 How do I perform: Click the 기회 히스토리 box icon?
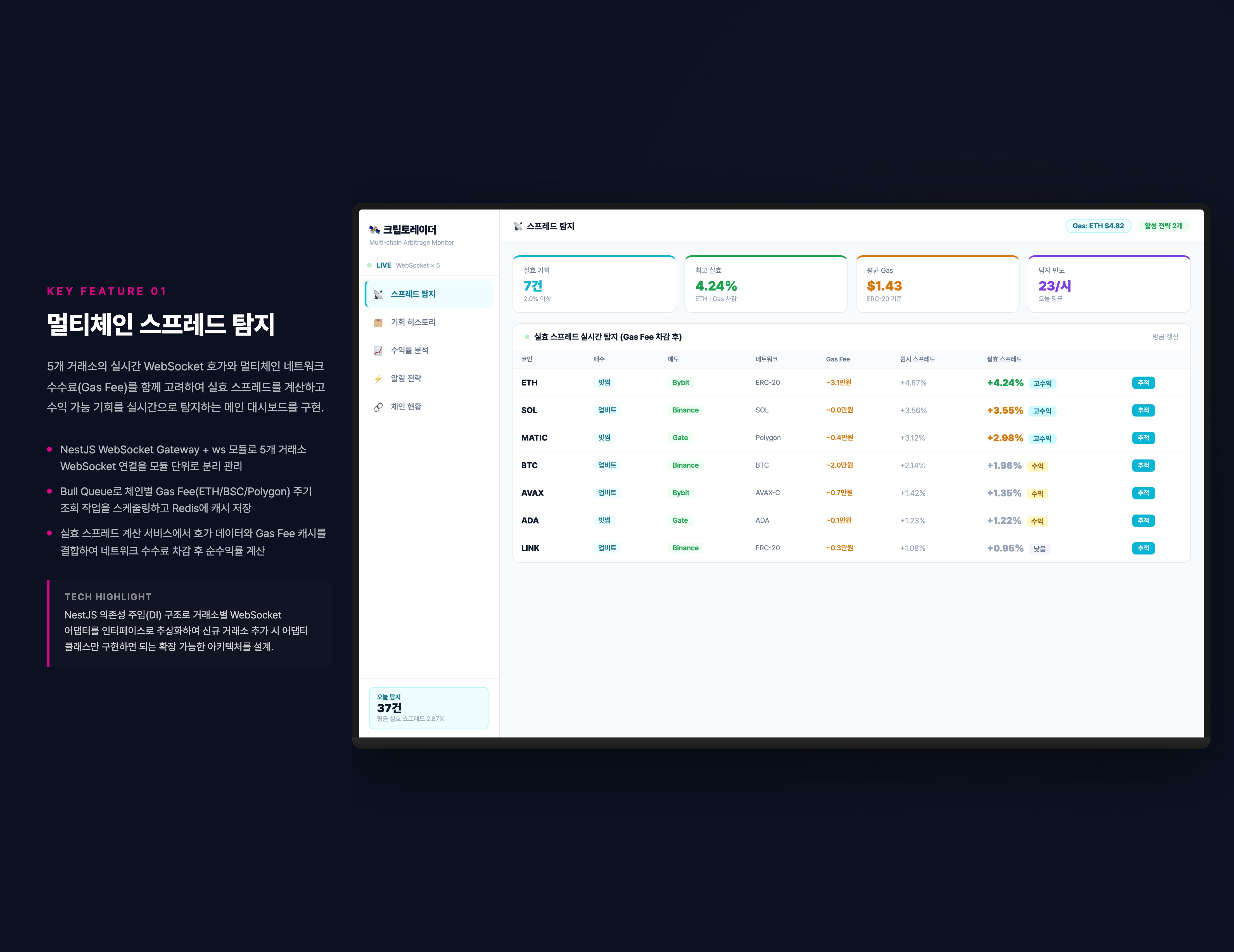pos(378,323)
